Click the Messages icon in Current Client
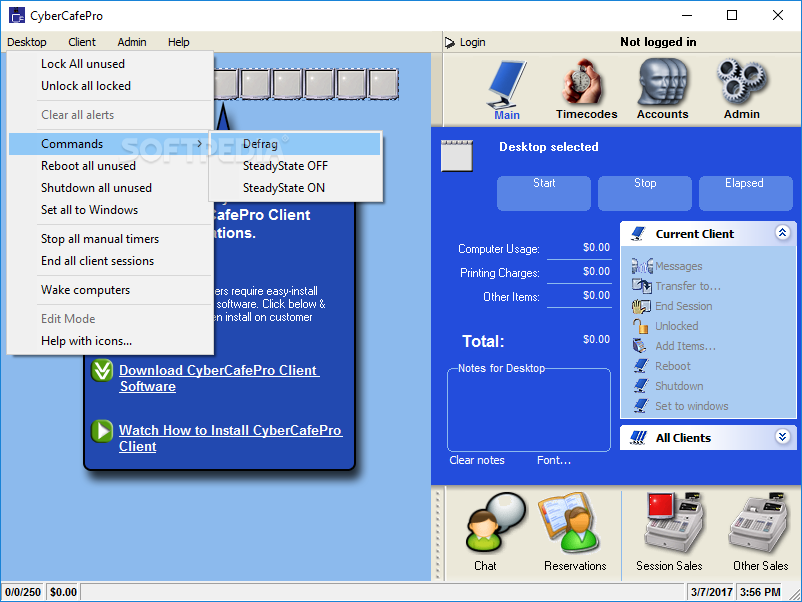Screen dimensions: 802x602 pyautogui.click(x=641, y=266)
